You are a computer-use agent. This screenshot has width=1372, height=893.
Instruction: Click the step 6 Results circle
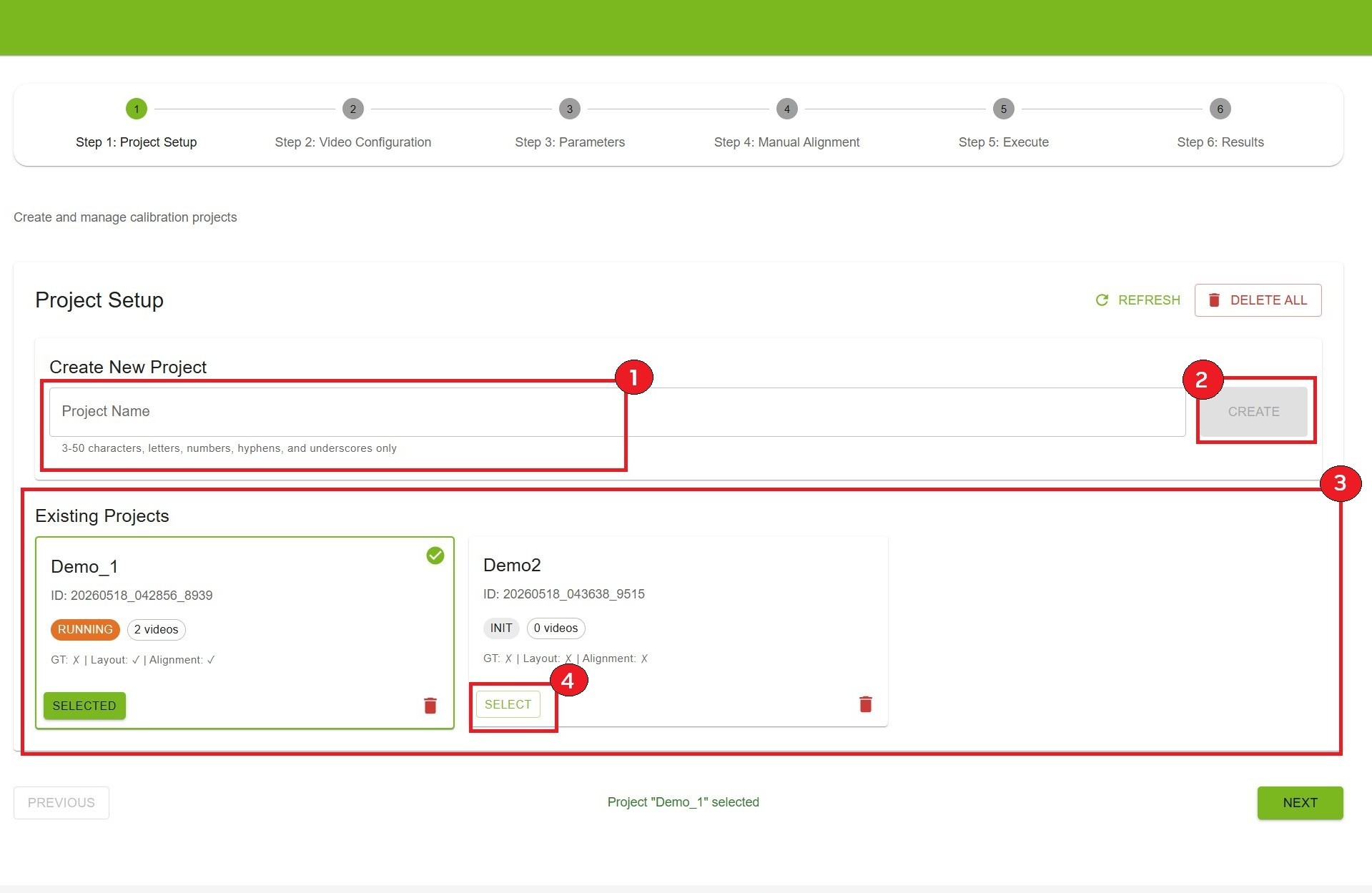pos(1220,109)
